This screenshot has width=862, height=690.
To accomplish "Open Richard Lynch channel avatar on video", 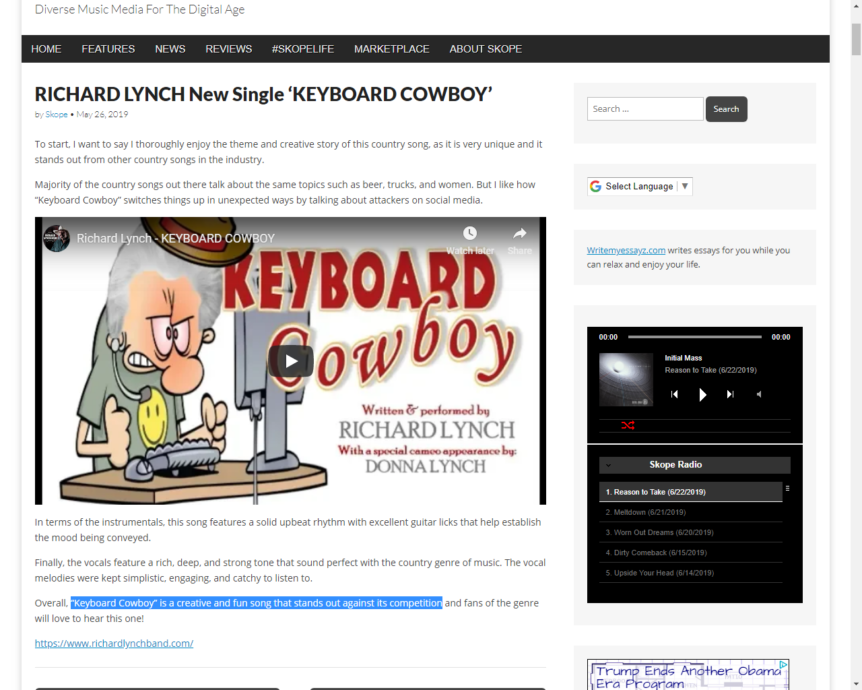I will [x=57, y=238].
